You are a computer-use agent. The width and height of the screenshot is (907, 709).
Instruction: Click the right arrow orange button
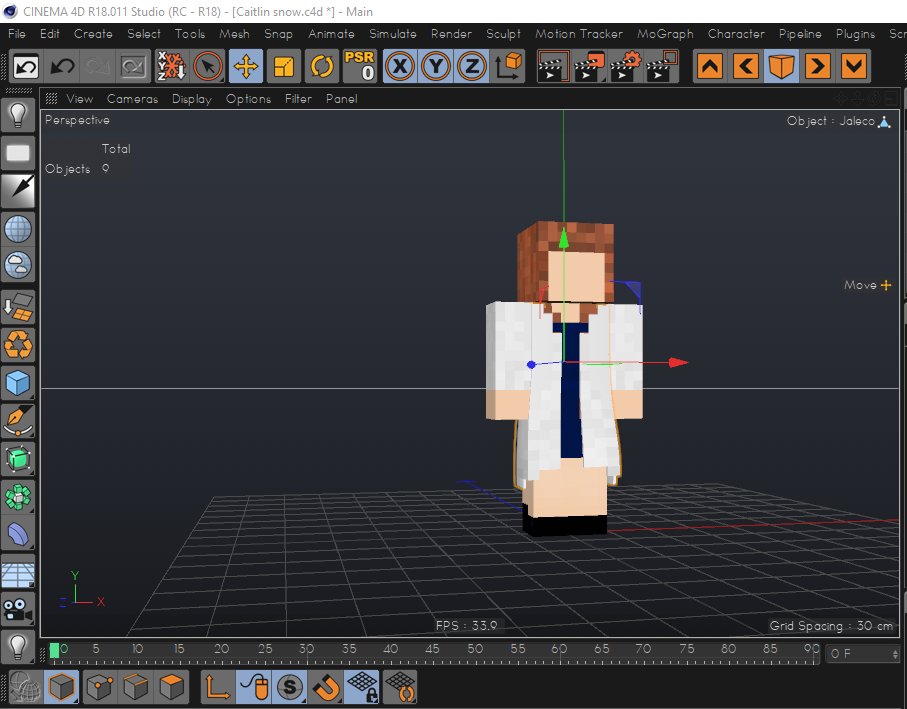point(817,67)
